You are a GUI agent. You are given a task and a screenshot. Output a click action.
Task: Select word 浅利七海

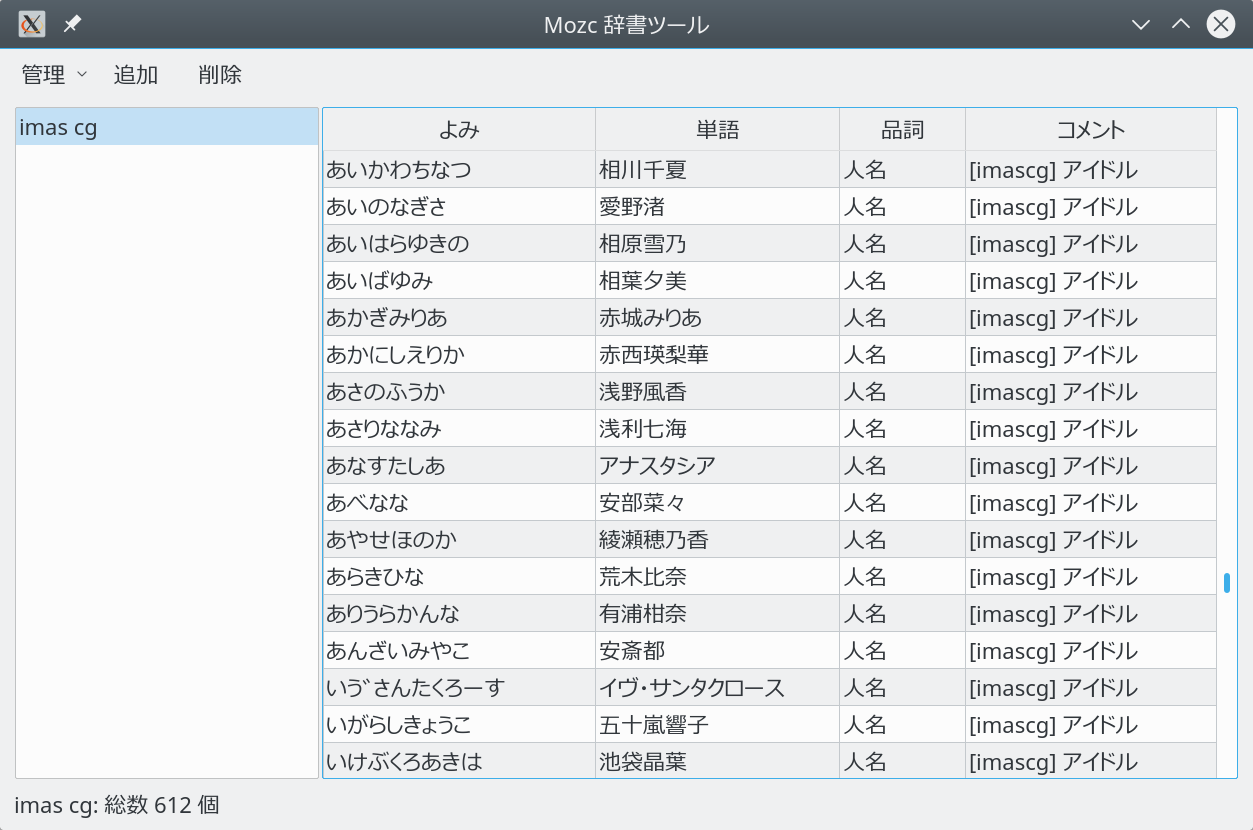pos(718,429)
